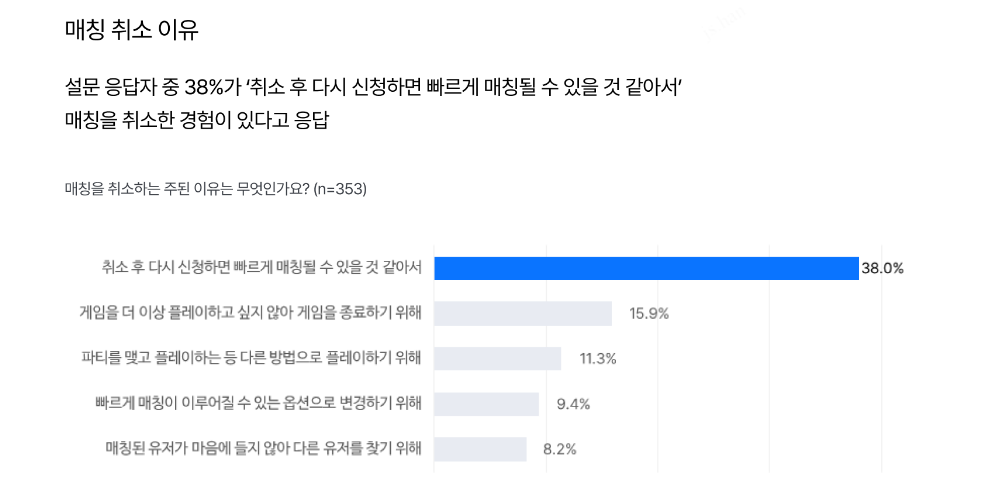Image resolution: width=984 pixels, height=498 pixels.
Task: Select the 11.3% value label
Action: tap(597, 359)
